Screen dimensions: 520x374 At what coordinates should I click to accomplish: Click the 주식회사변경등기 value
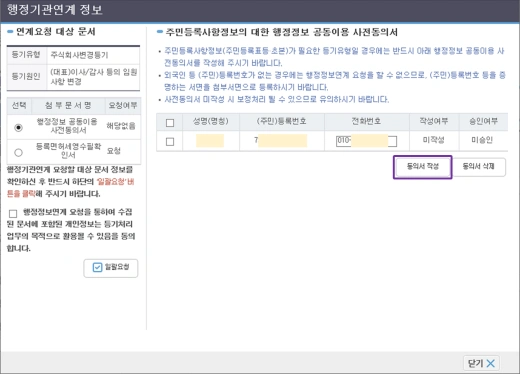click(79, 55)
